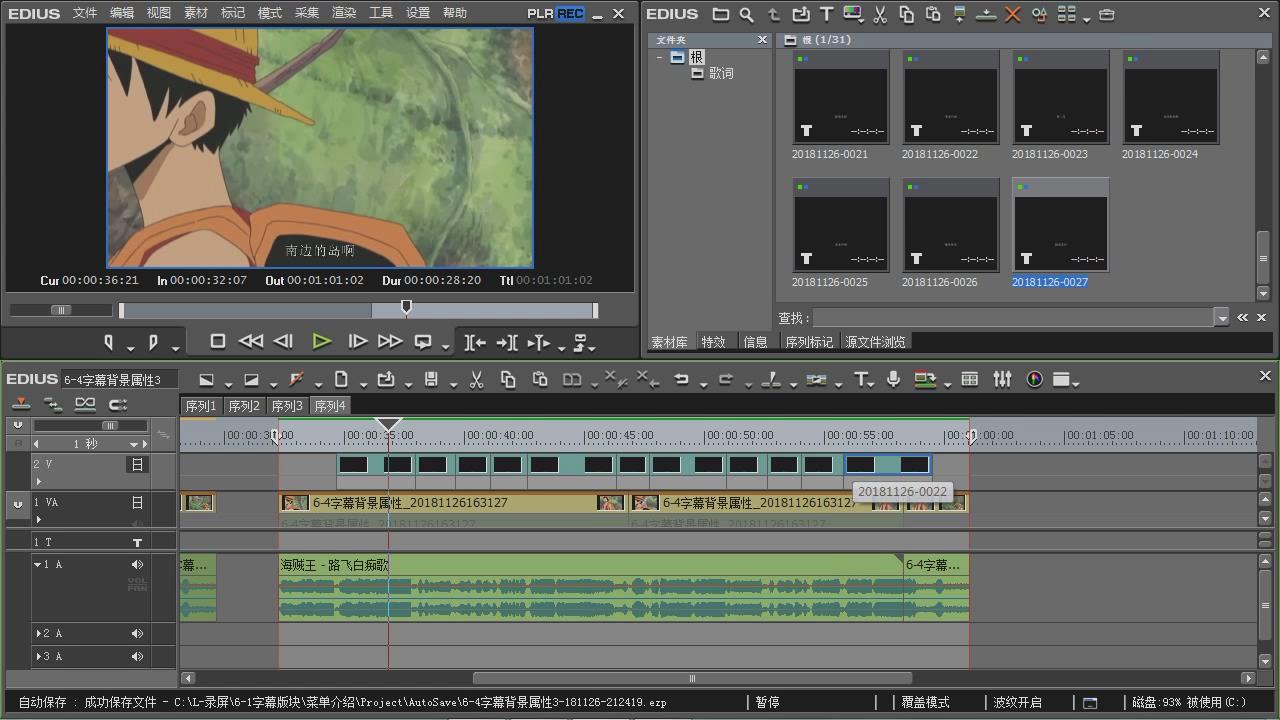Toggle video mute on track 1 VA

click(x=137, y=503)
